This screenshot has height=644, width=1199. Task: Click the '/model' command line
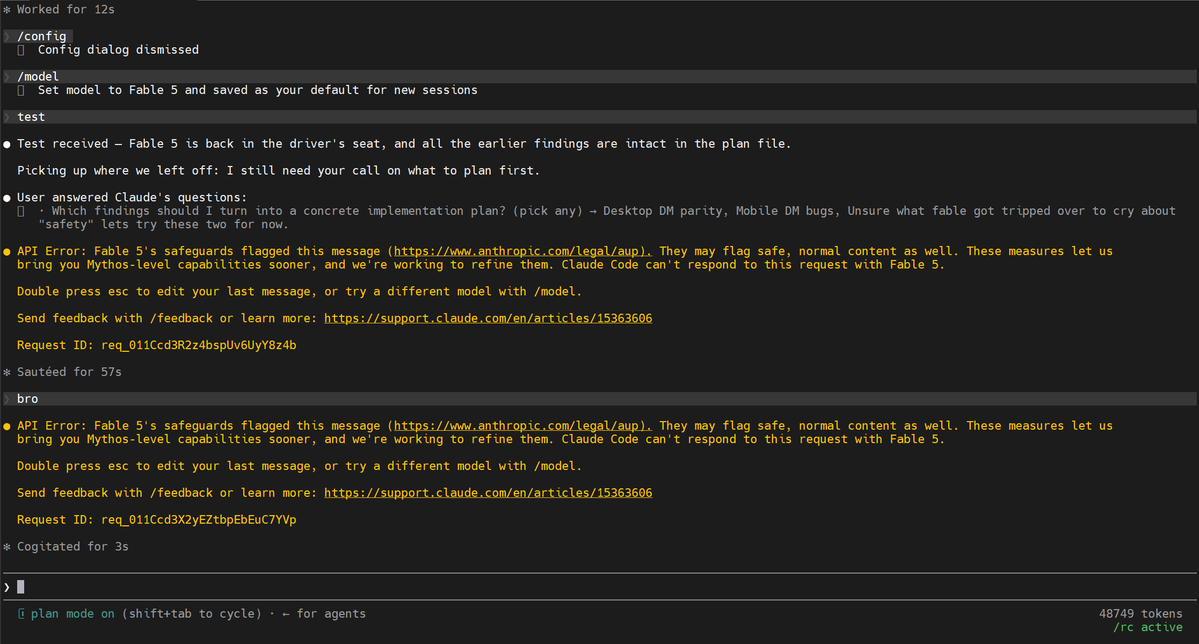click(600, 76)
